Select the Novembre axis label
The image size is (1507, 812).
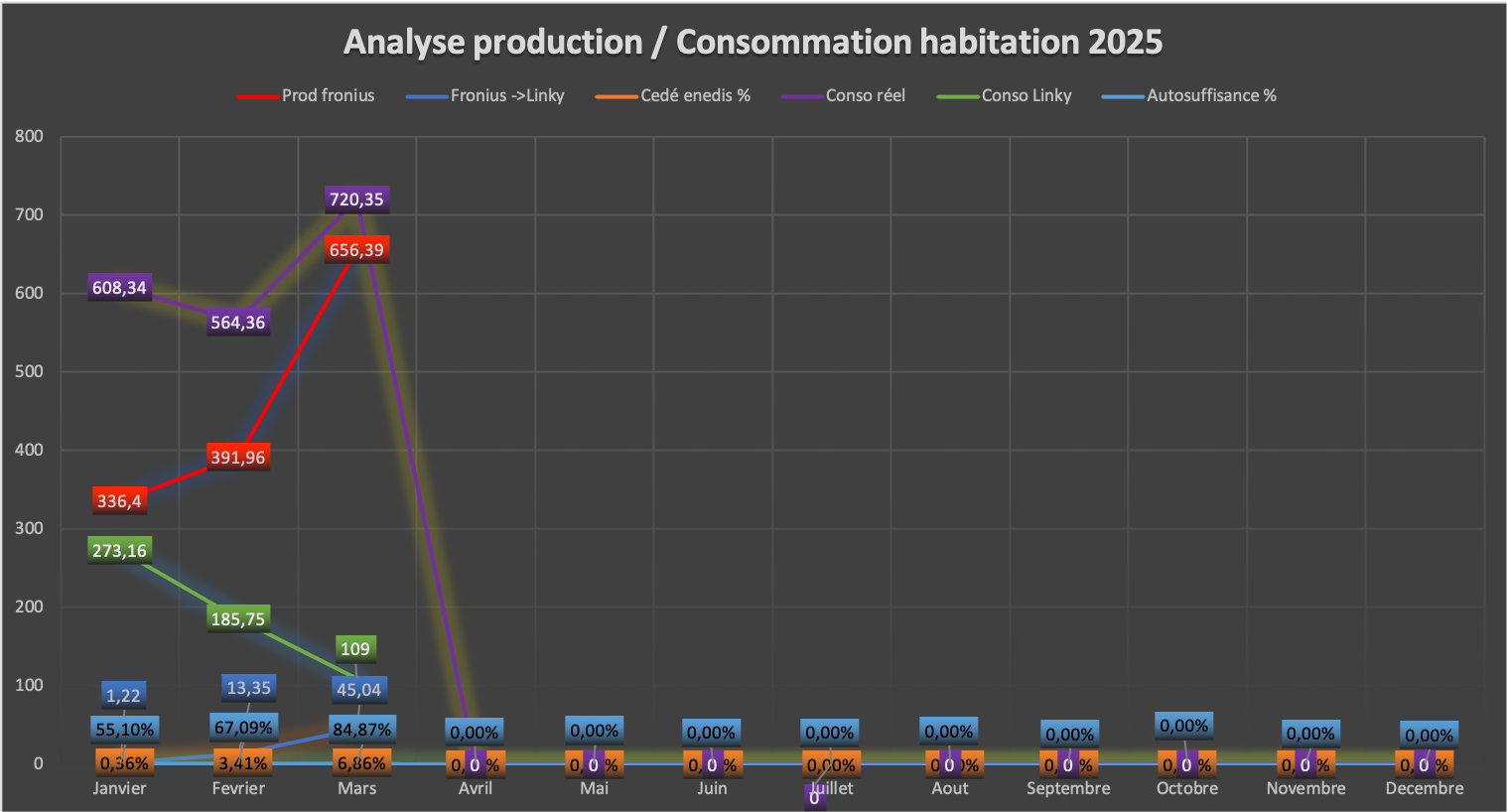(1306, 788)
